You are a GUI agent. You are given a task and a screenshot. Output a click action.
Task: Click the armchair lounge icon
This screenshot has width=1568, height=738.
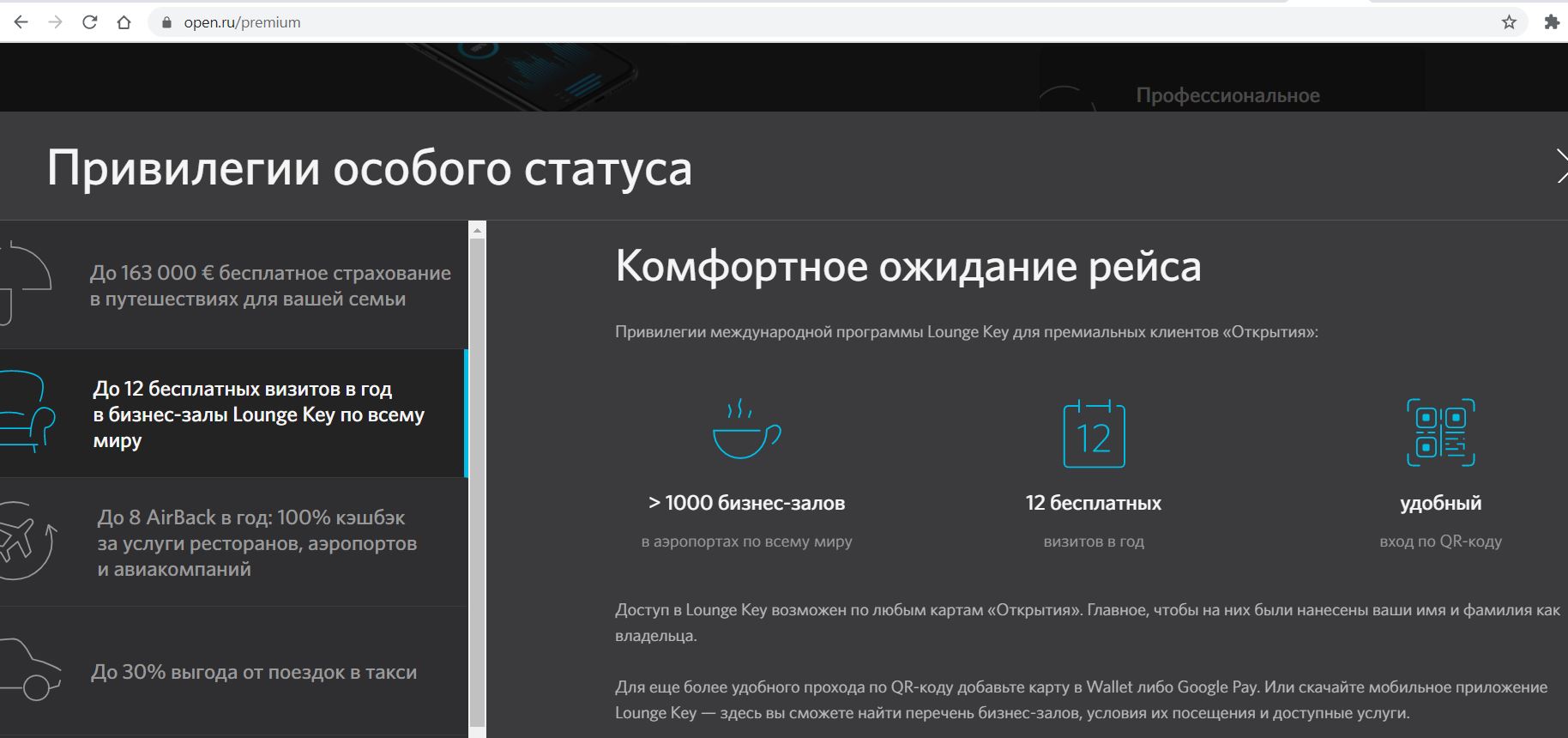click(27, 411)
